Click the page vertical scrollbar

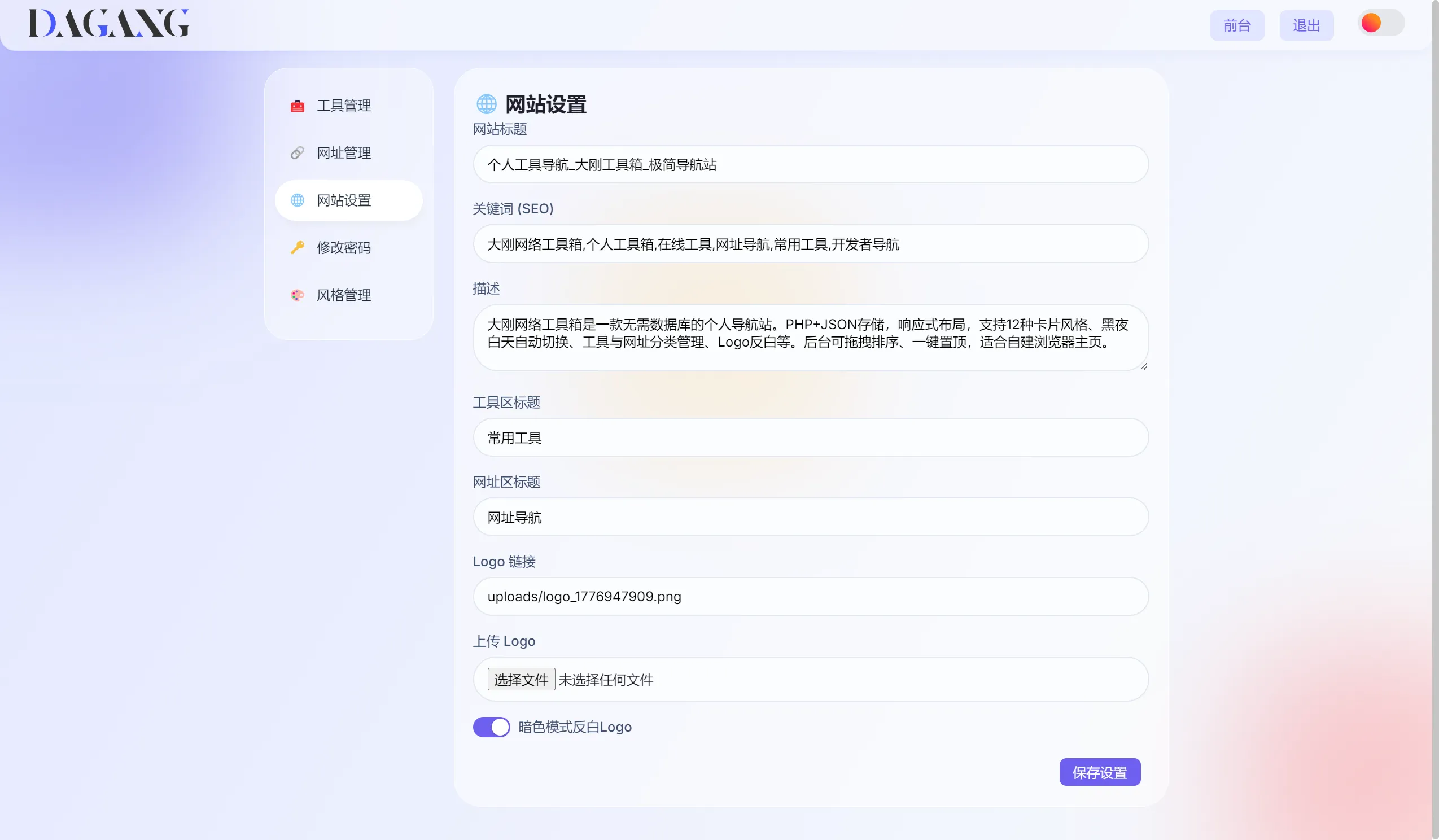tap(1435, 419)
